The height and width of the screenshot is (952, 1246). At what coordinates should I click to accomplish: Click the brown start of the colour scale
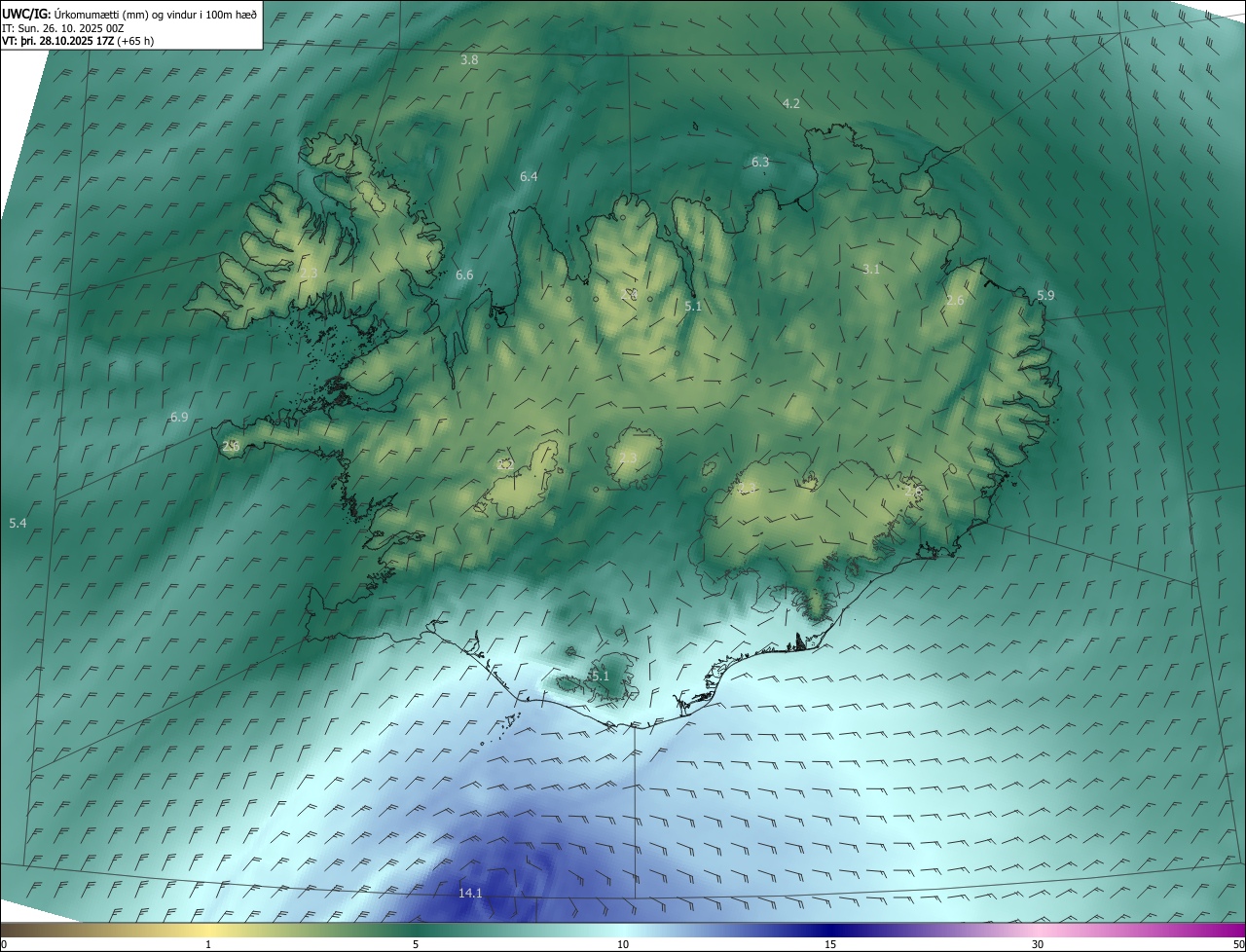coord(19,930)
